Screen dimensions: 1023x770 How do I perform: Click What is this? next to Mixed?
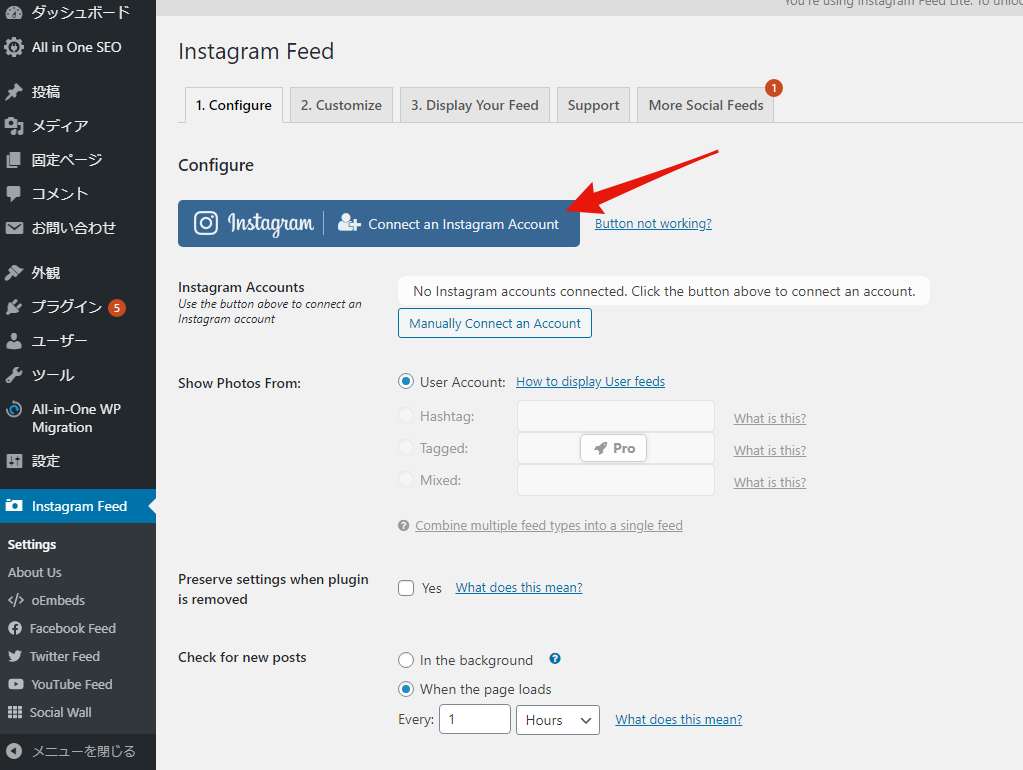click(x=770, y=482)
